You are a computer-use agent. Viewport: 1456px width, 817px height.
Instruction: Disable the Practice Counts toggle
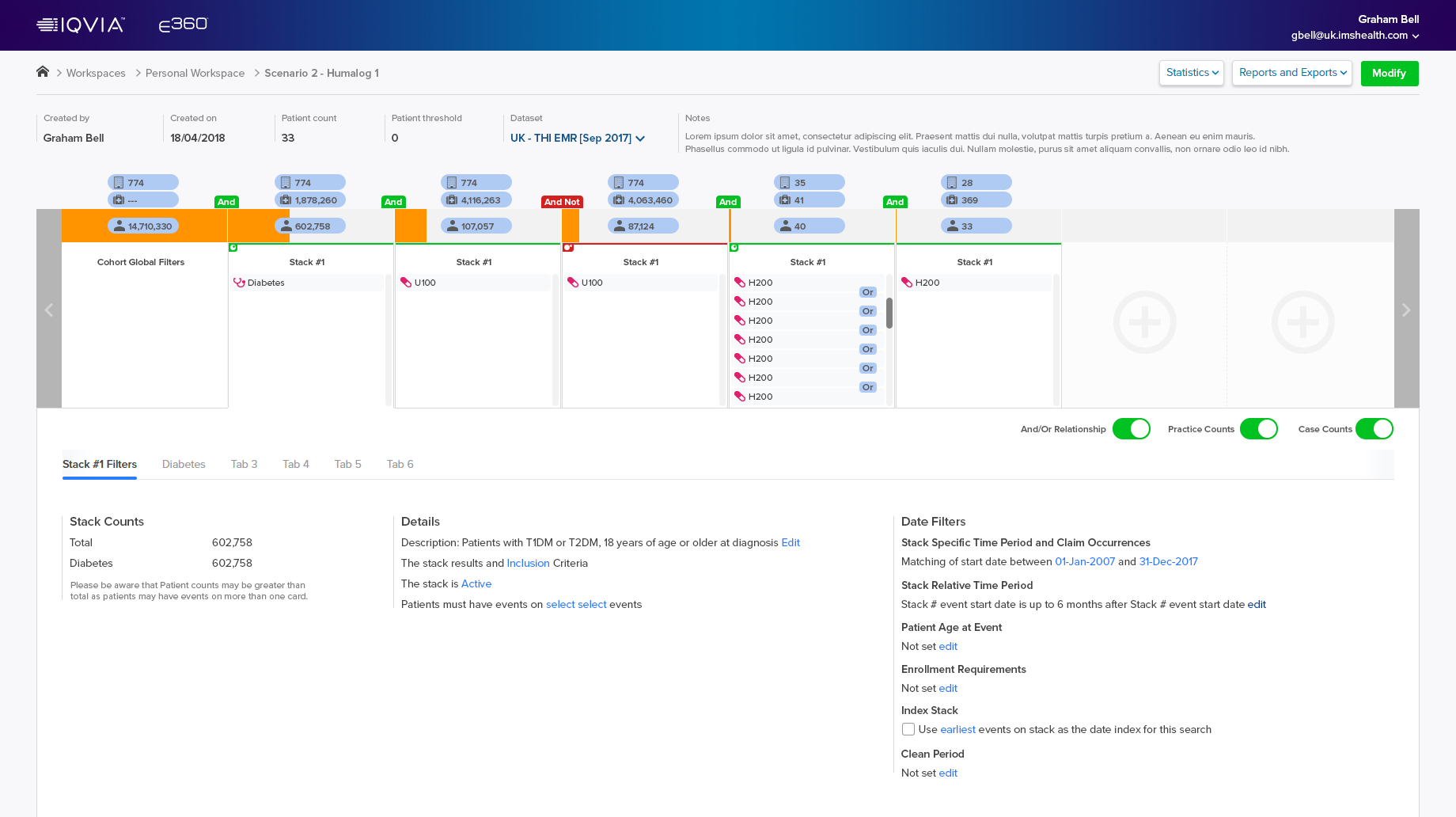pos(1258,429)
